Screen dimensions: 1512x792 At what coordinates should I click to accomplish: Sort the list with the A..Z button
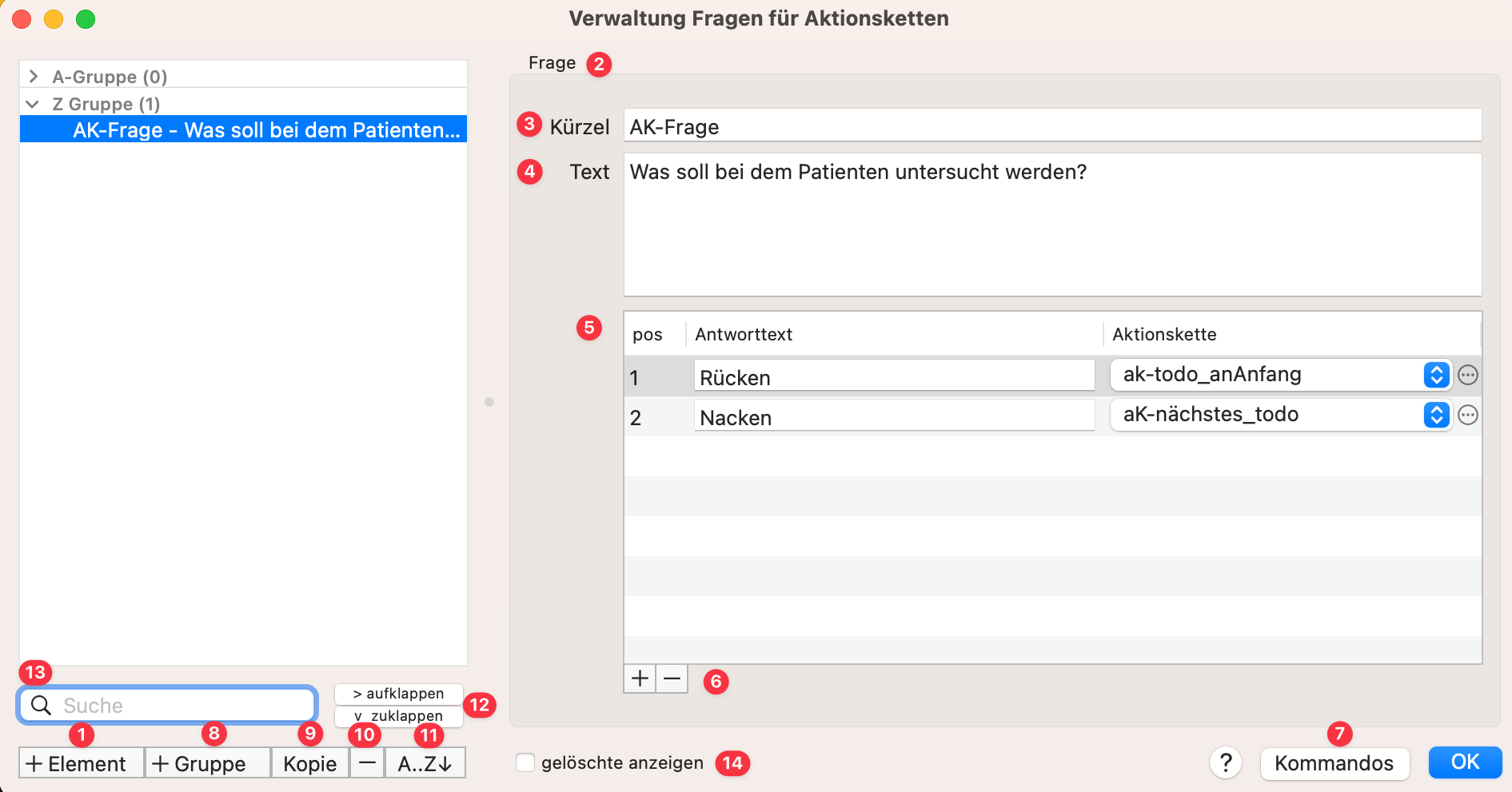point(425,763)
